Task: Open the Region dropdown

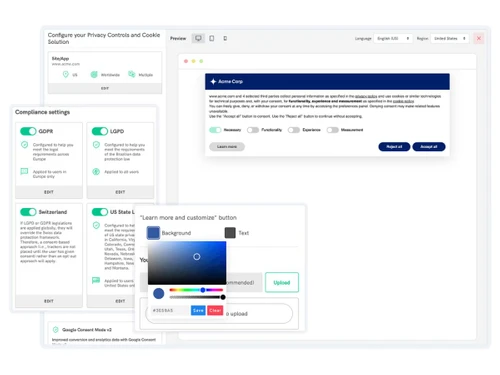Action: click(450, 38)
